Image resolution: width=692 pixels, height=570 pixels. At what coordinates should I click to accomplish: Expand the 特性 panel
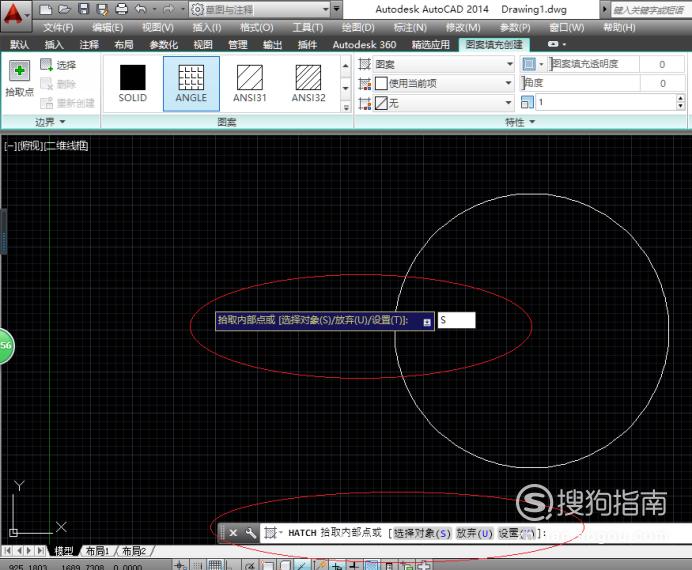click(520, 122)
